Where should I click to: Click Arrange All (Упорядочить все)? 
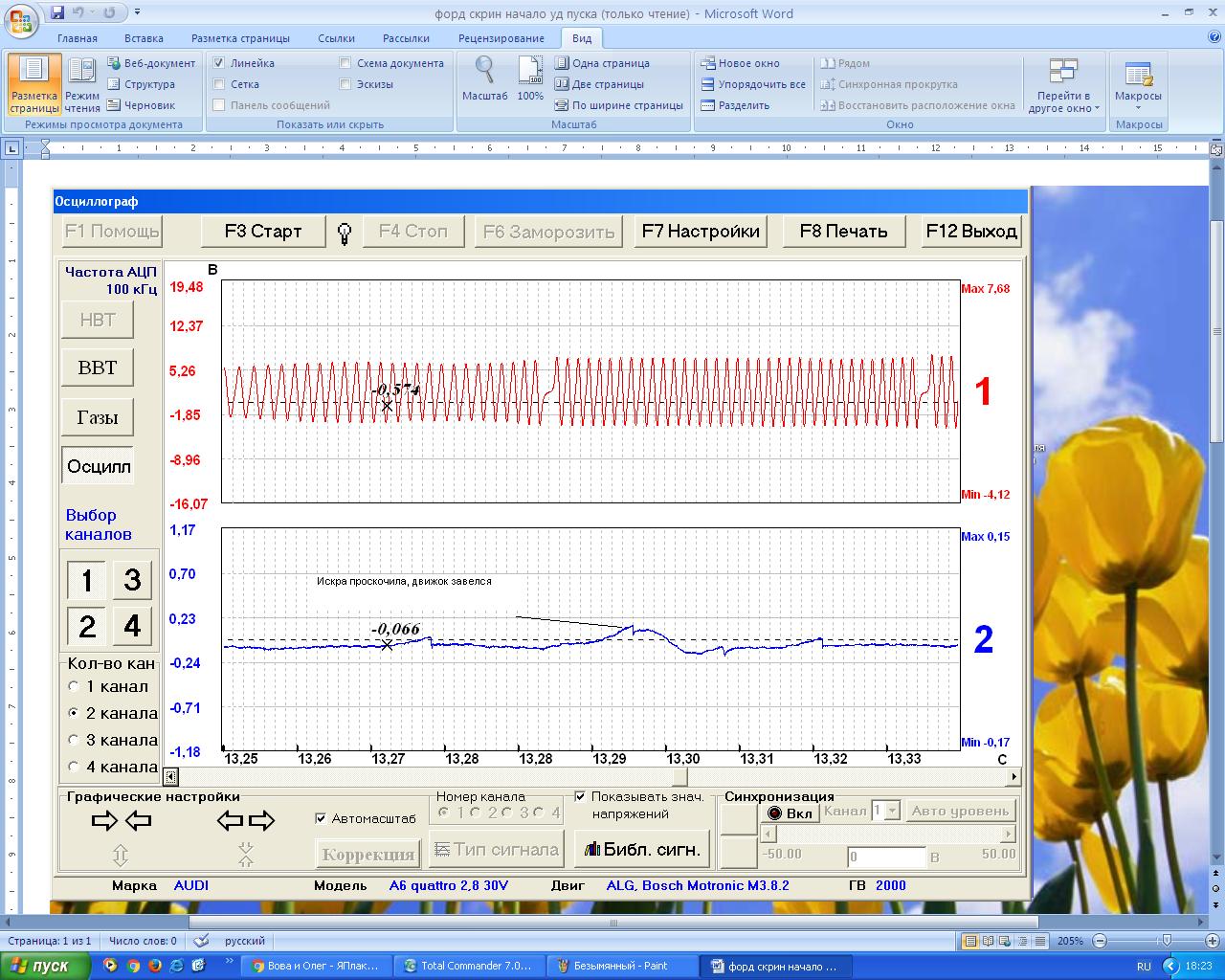[753, 84]
